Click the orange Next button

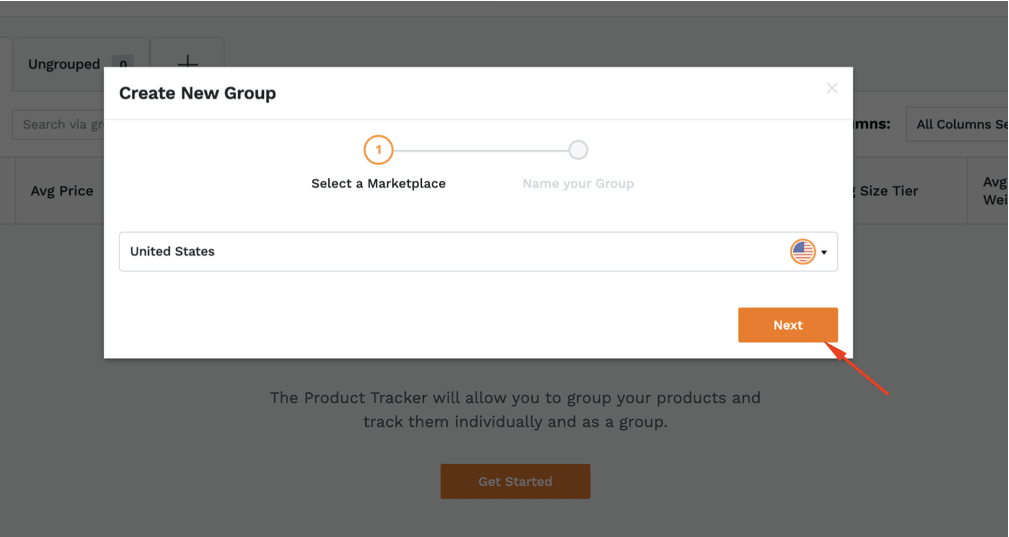[788, 325]
